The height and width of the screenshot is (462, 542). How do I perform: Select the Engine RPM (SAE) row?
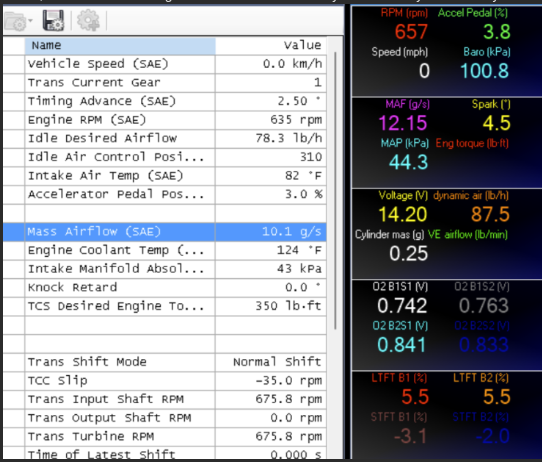click(165, 120)
